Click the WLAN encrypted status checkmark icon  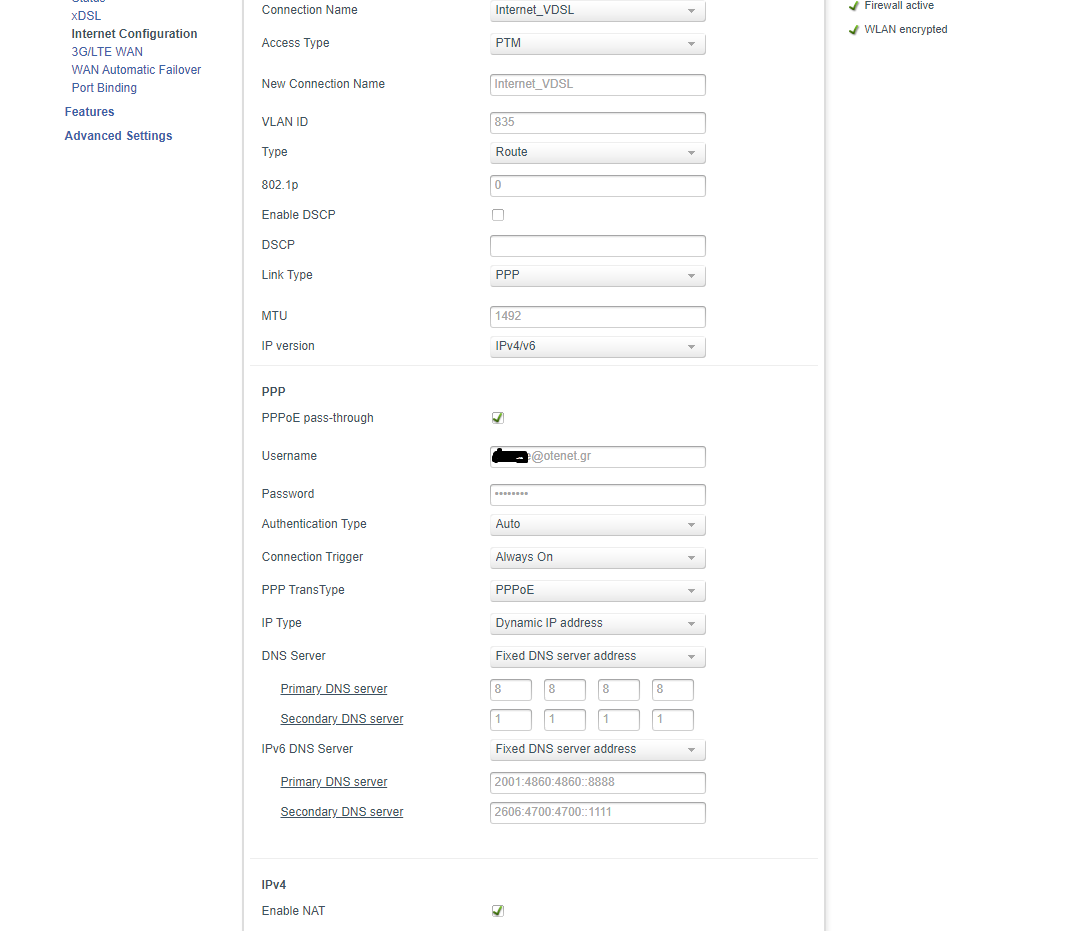pos(853,29)
